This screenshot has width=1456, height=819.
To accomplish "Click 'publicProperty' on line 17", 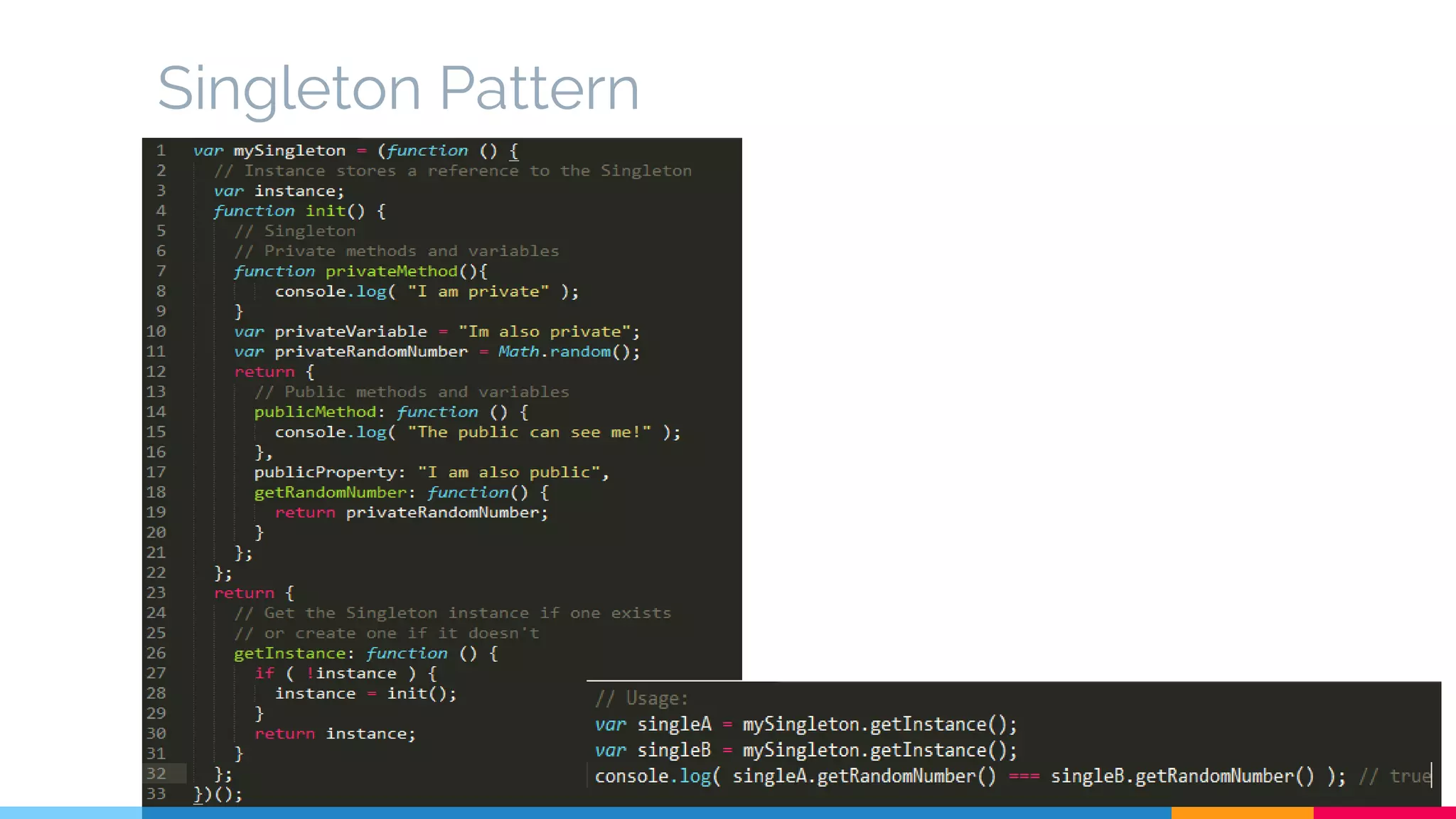I will [326, 473].
